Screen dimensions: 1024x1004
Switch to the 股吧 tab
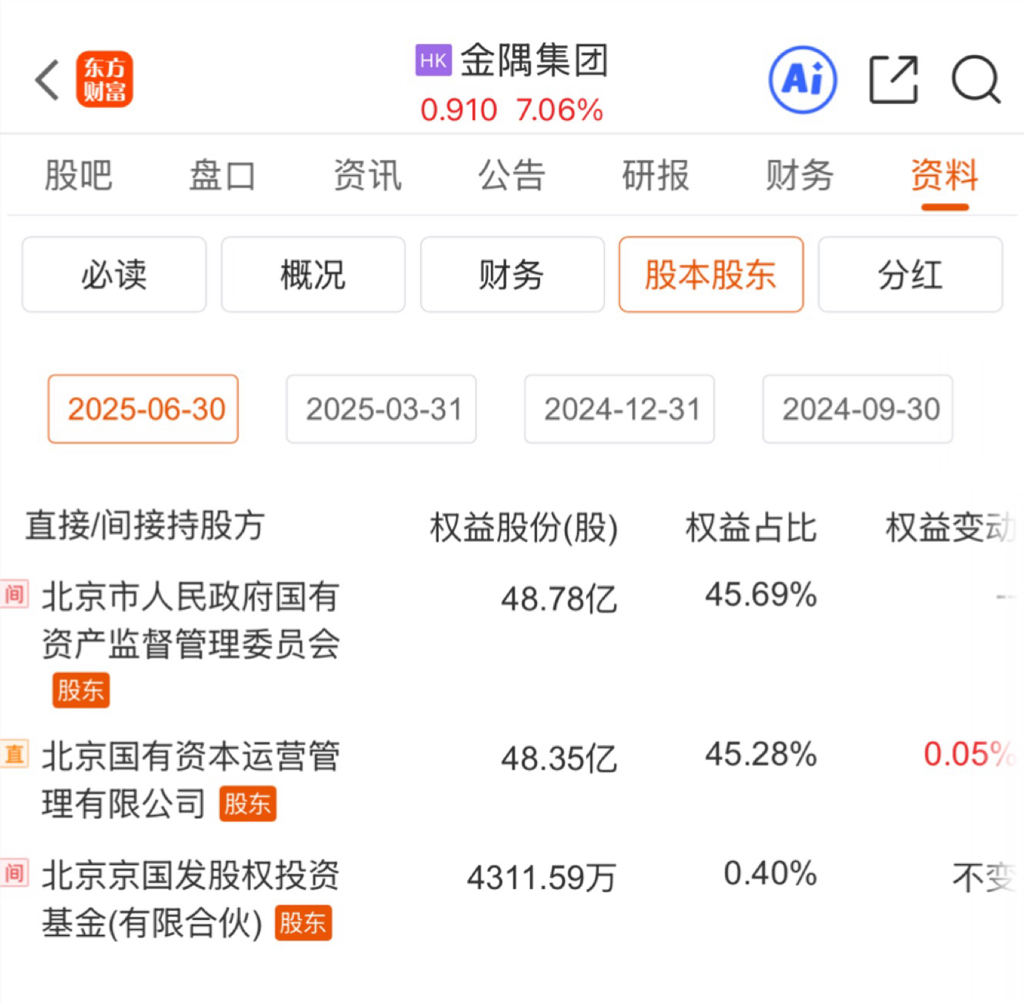[78, 176]
